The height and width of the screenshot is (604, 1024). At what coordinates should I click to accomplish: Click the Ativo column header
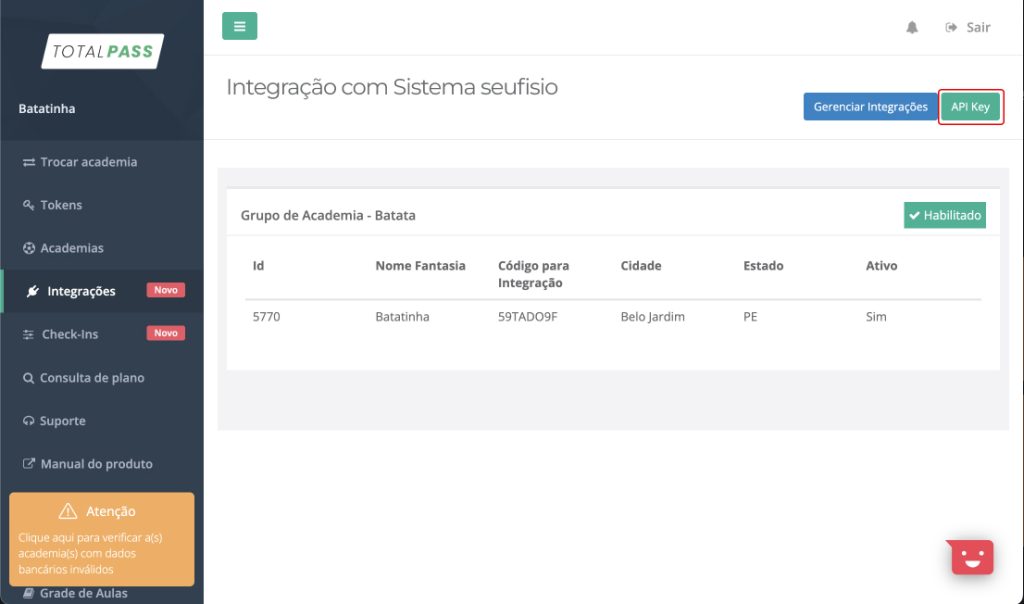tap(881, 266)
